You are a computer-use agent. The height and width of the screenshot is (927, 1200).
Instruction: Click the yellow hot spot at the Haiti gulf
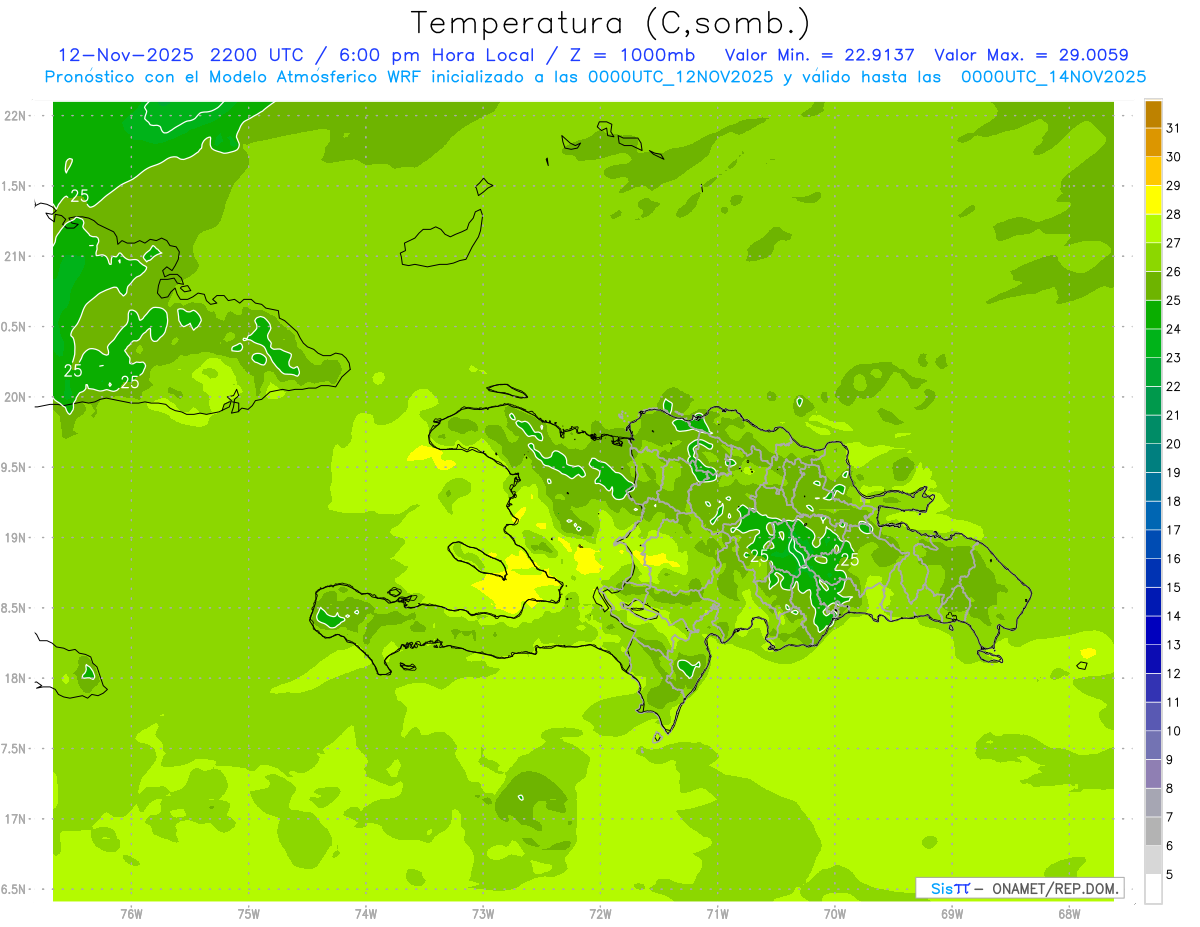click(x=515, y=590)
